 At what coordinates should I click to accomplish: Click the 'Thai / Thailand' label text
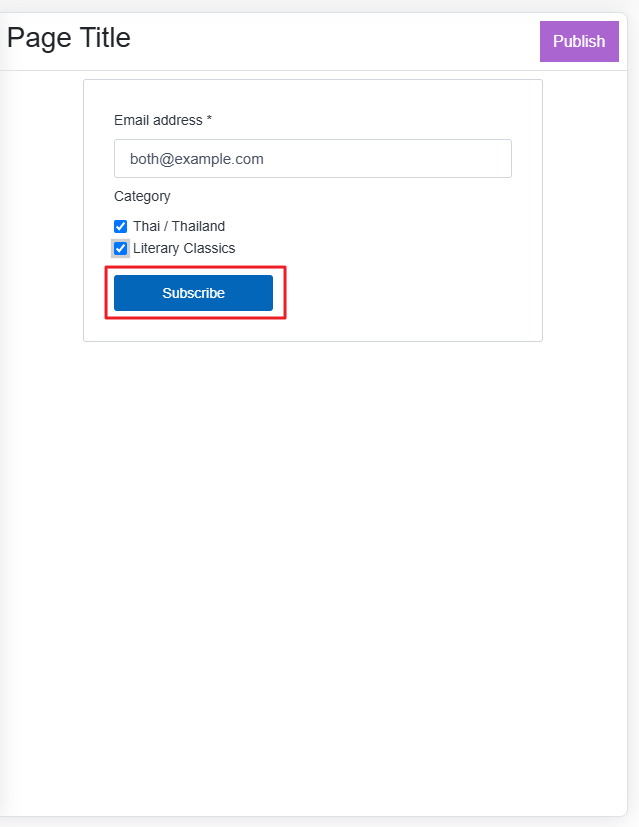click(x=179, y=226)
